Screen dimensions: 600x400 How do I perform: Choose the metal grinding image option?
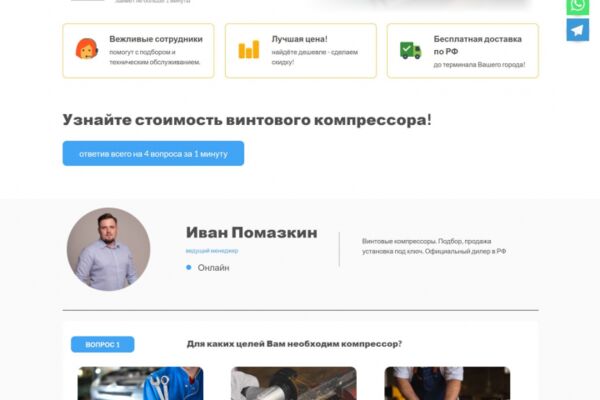point(293,383)
